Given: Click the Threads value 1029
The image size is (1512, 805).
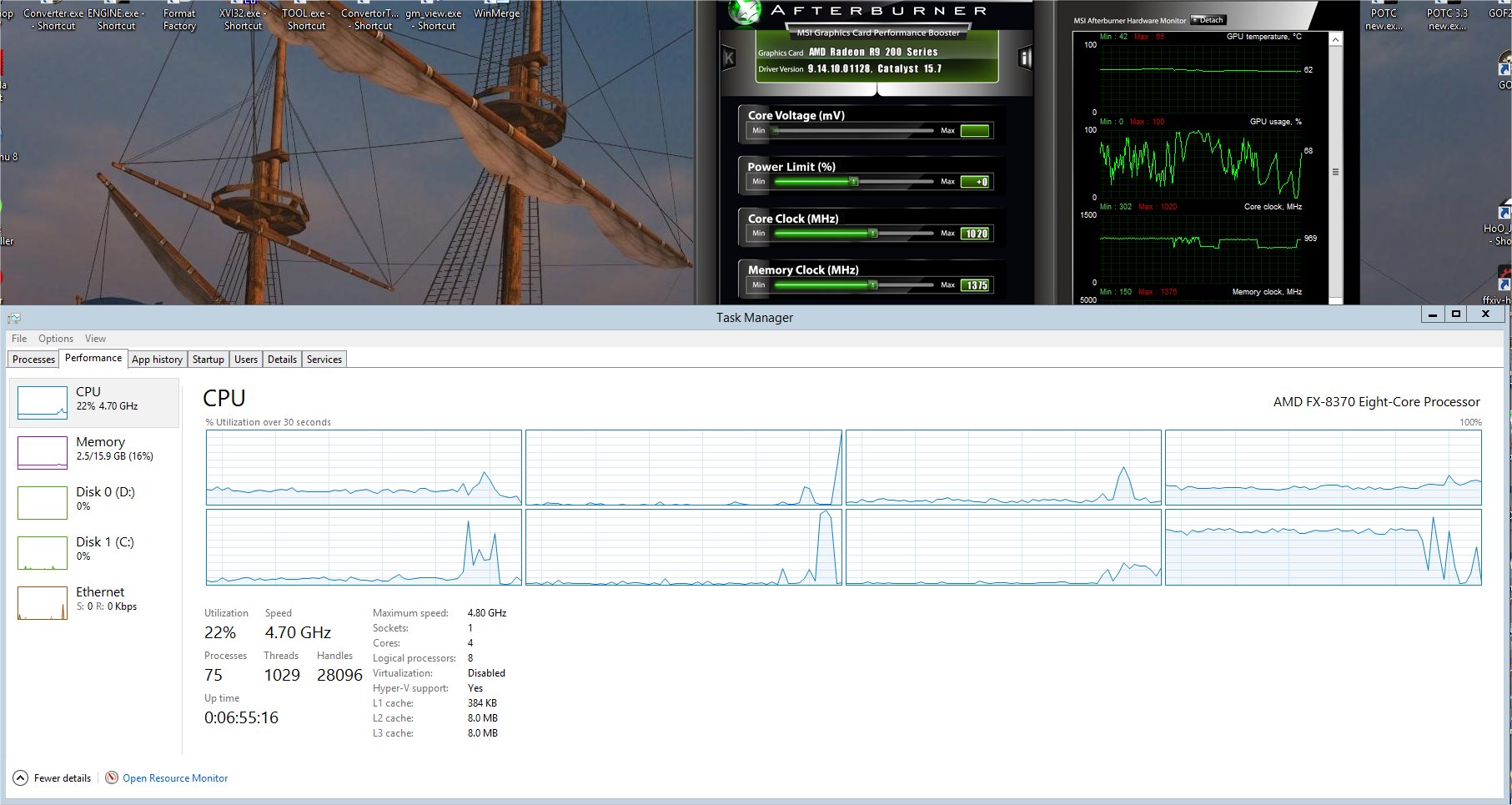Looking at the screenshot, I should pyautogui.click(x=282, y=675).
